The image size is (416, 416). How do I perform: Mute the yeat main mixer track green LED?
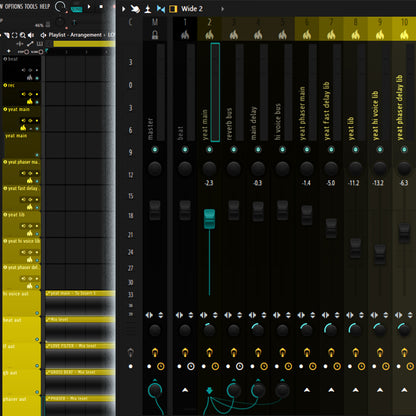[x=209, y=150]
